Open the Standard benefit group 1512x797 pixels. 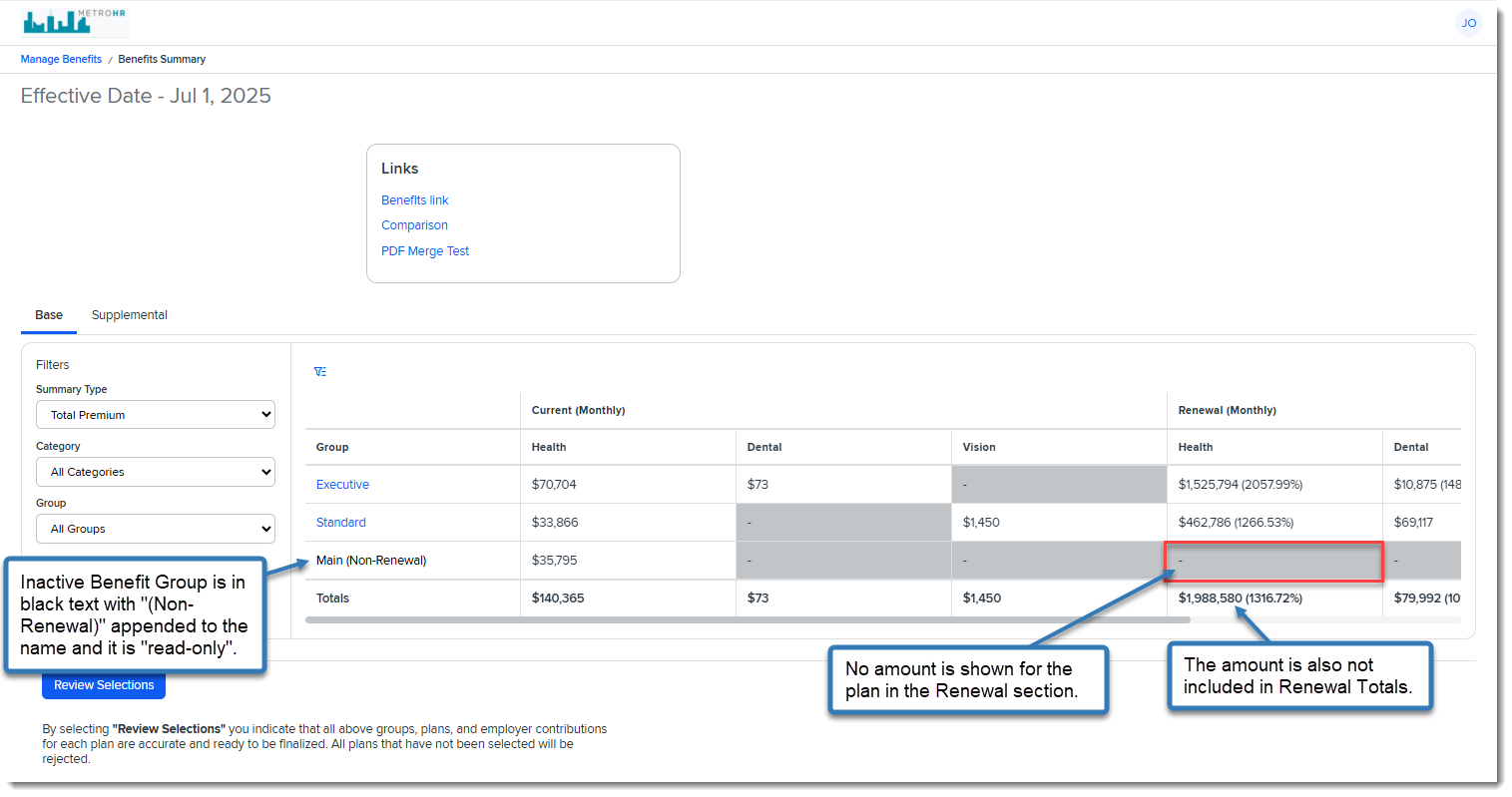[x=340, y=523]
